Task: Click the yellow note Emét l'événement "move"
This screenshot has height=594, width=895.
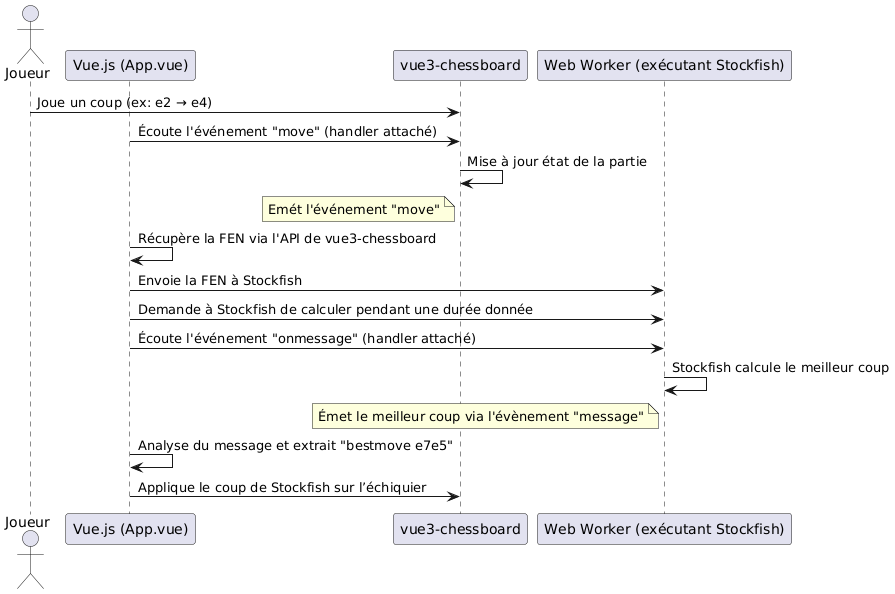Action: 358,209
